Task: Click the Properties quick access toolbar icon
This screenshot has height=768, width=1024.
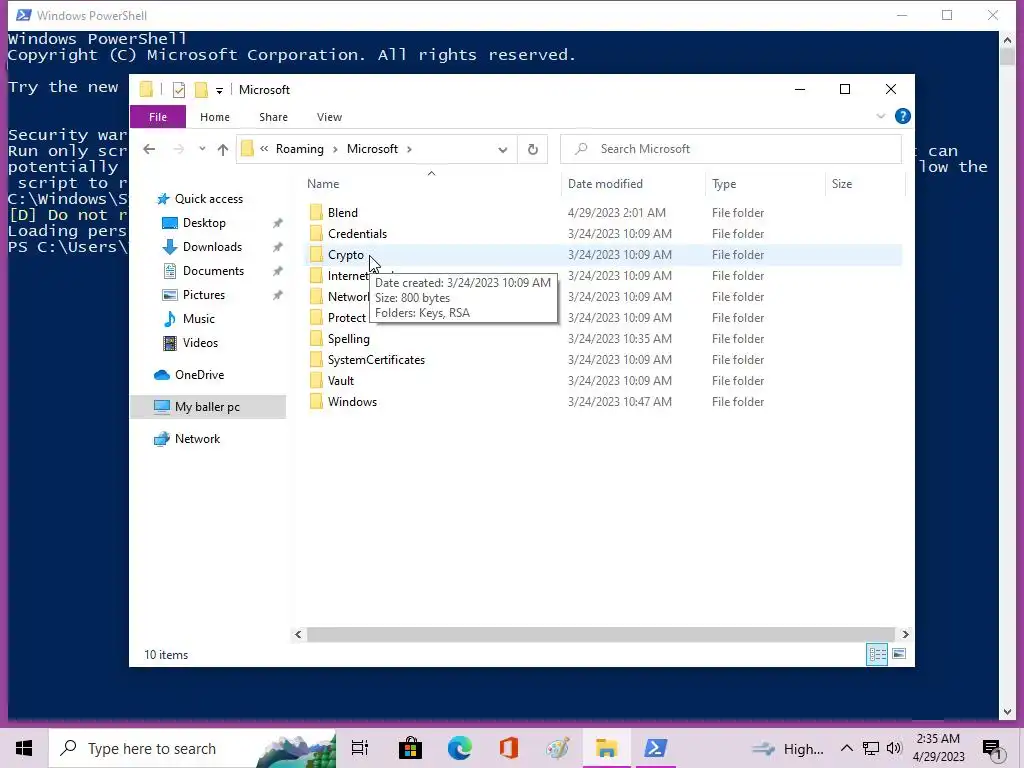Action: 178,89
